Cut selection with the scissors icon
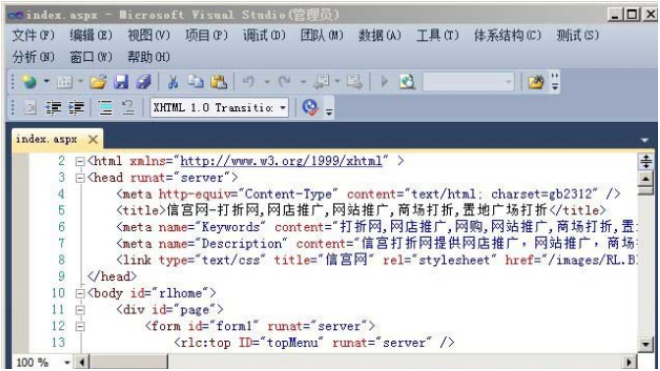 point(172,82)
